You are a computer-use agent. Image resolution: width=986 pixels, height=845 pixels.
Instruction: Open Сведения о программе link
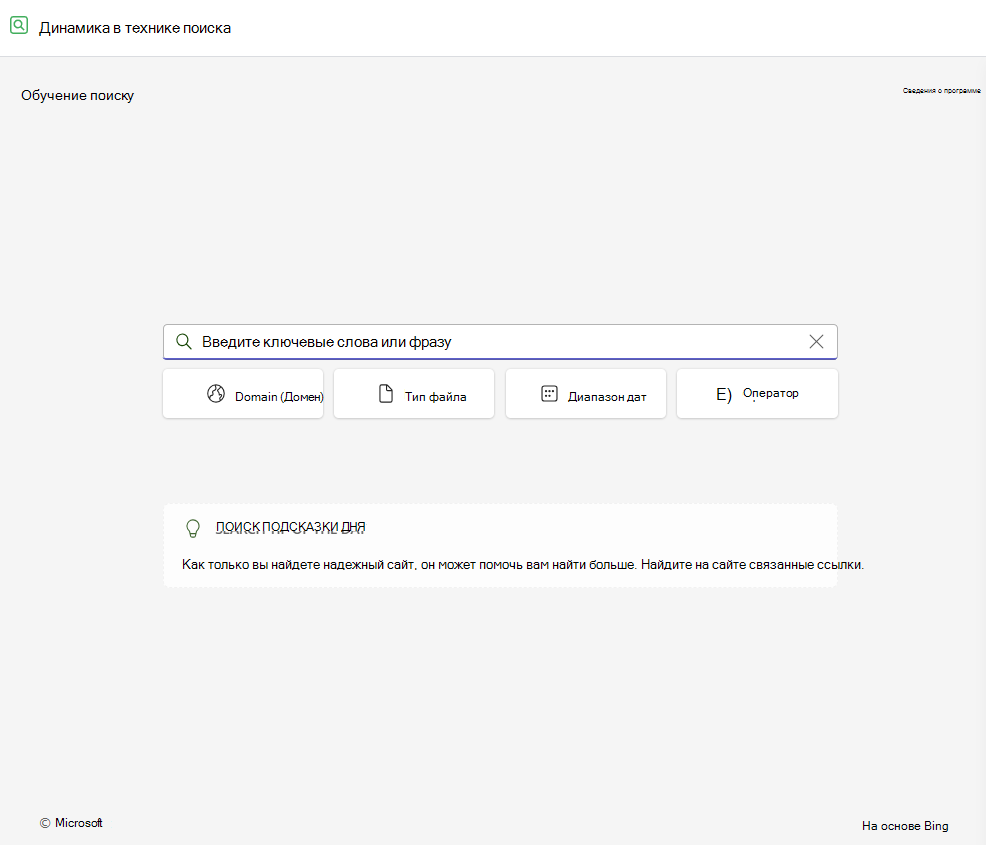click(x=941, y=91)
